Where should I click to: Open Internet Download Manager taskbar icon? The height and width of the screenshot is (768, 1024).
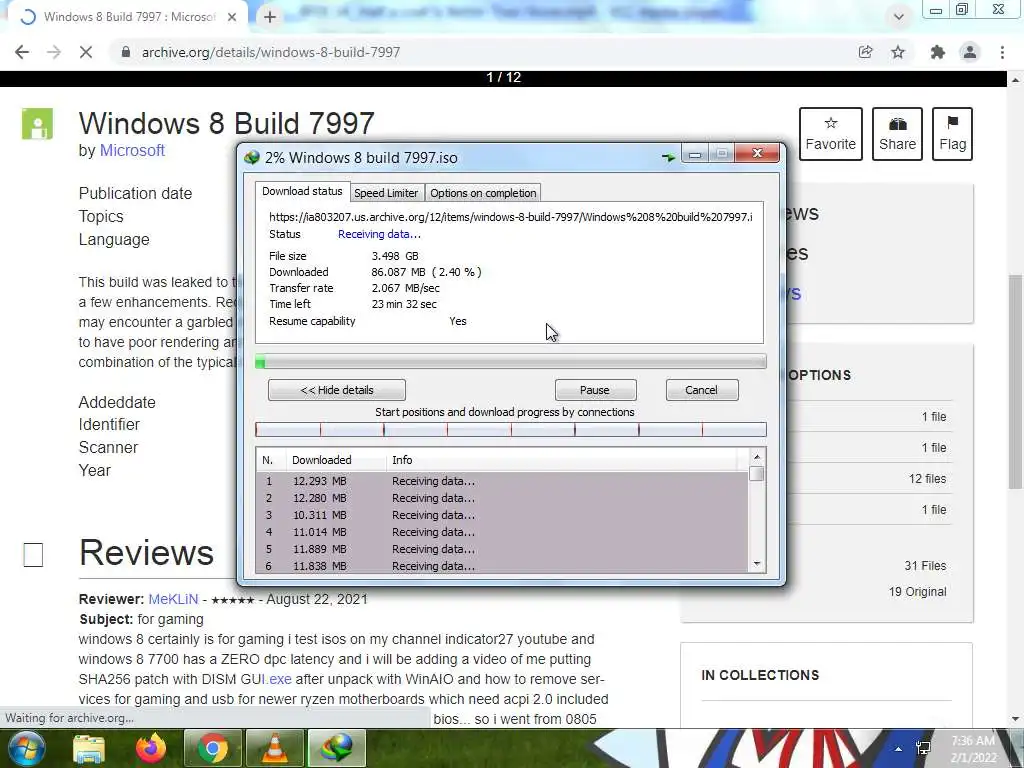click(336, 748)
